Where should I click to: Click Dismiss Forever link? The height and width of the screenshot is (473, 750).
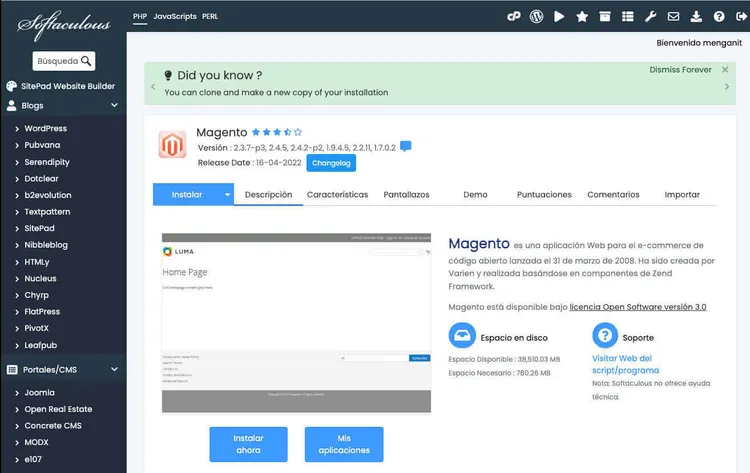[x=680, y=70]
